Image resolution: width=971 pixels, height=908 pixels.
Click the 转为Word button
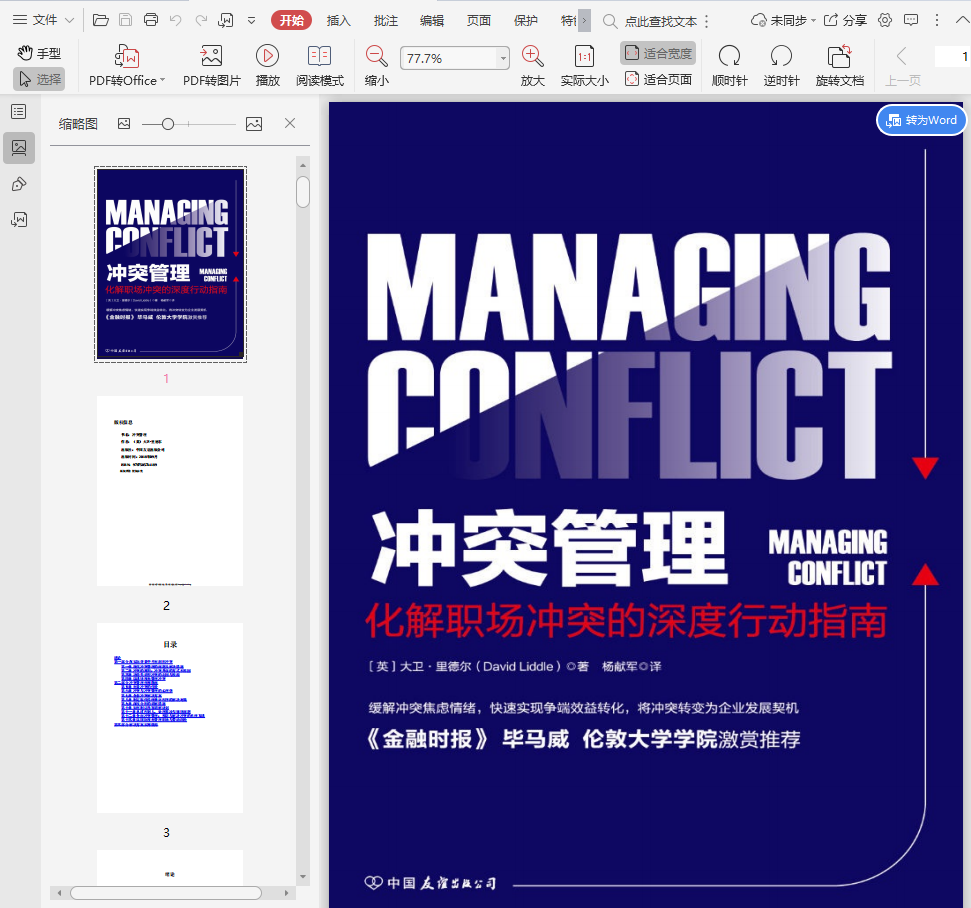(x=921, y=120)
